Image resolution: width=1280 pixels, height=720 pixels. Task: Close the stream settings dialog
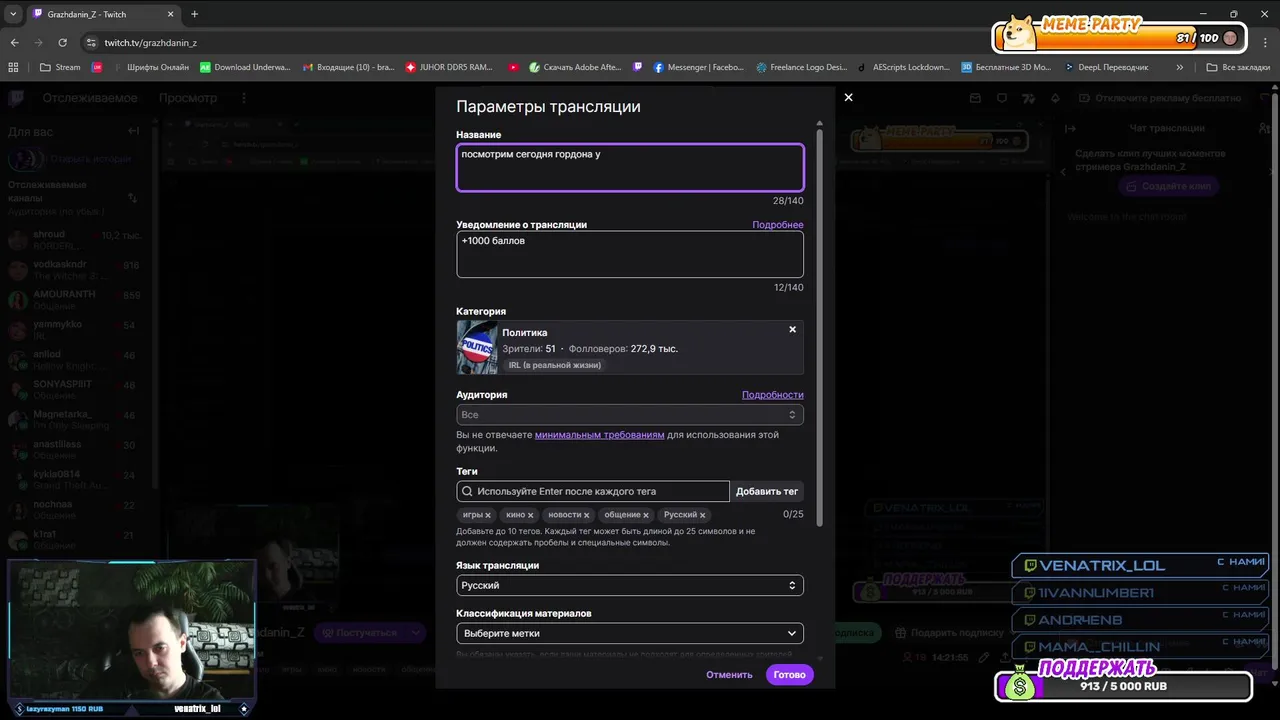[x=848, y=97]
